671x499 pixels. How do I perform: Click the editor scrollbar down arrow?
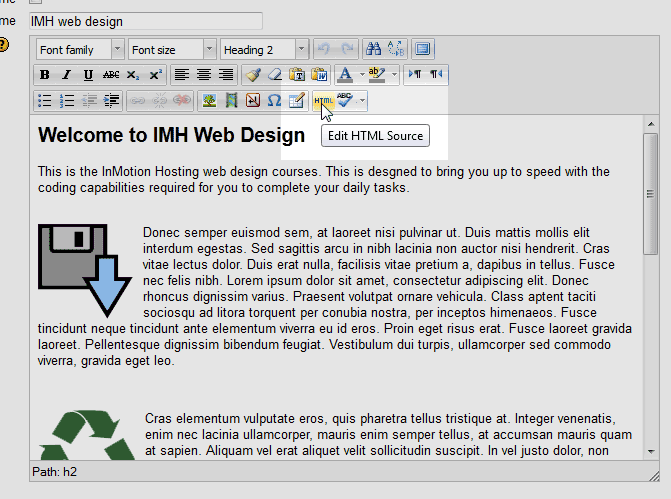(x=651, y=451)
